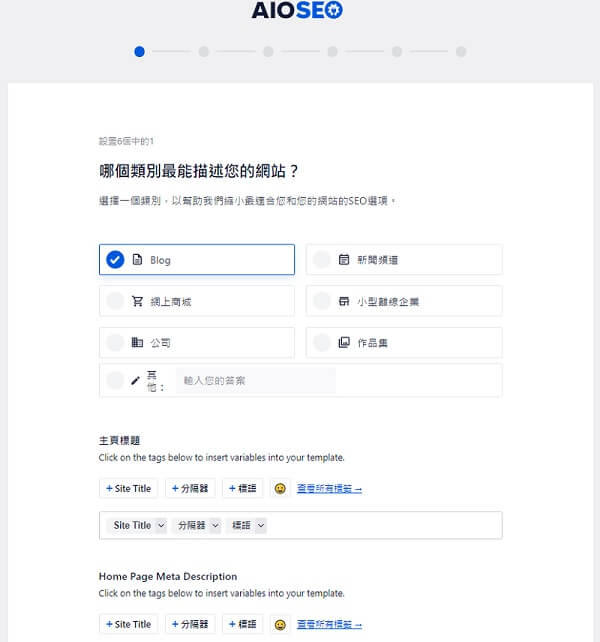Open 查看所有標籤 link under Meta Description
The image size is (600, 642).
[329, 624]
